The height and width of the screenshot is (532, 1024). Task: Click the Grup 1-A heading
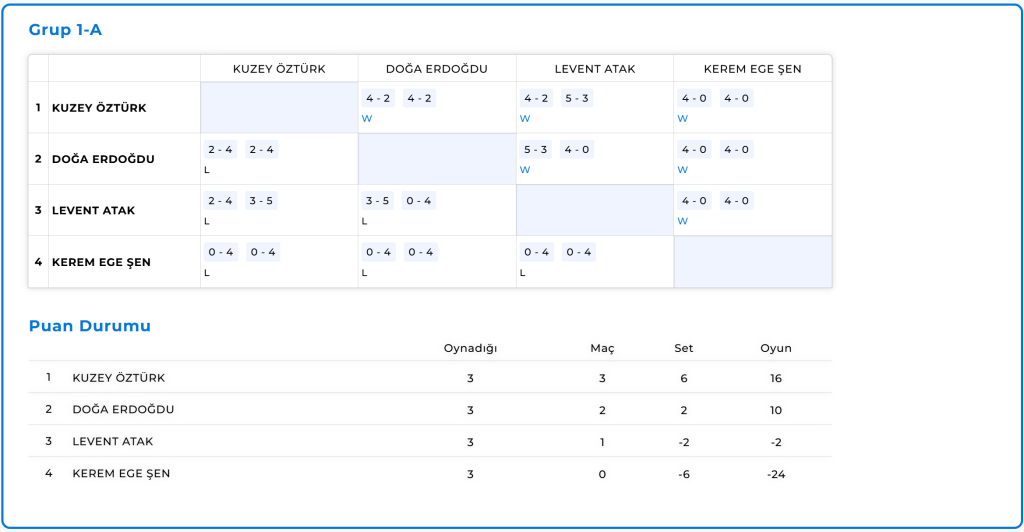click(65, 30)
